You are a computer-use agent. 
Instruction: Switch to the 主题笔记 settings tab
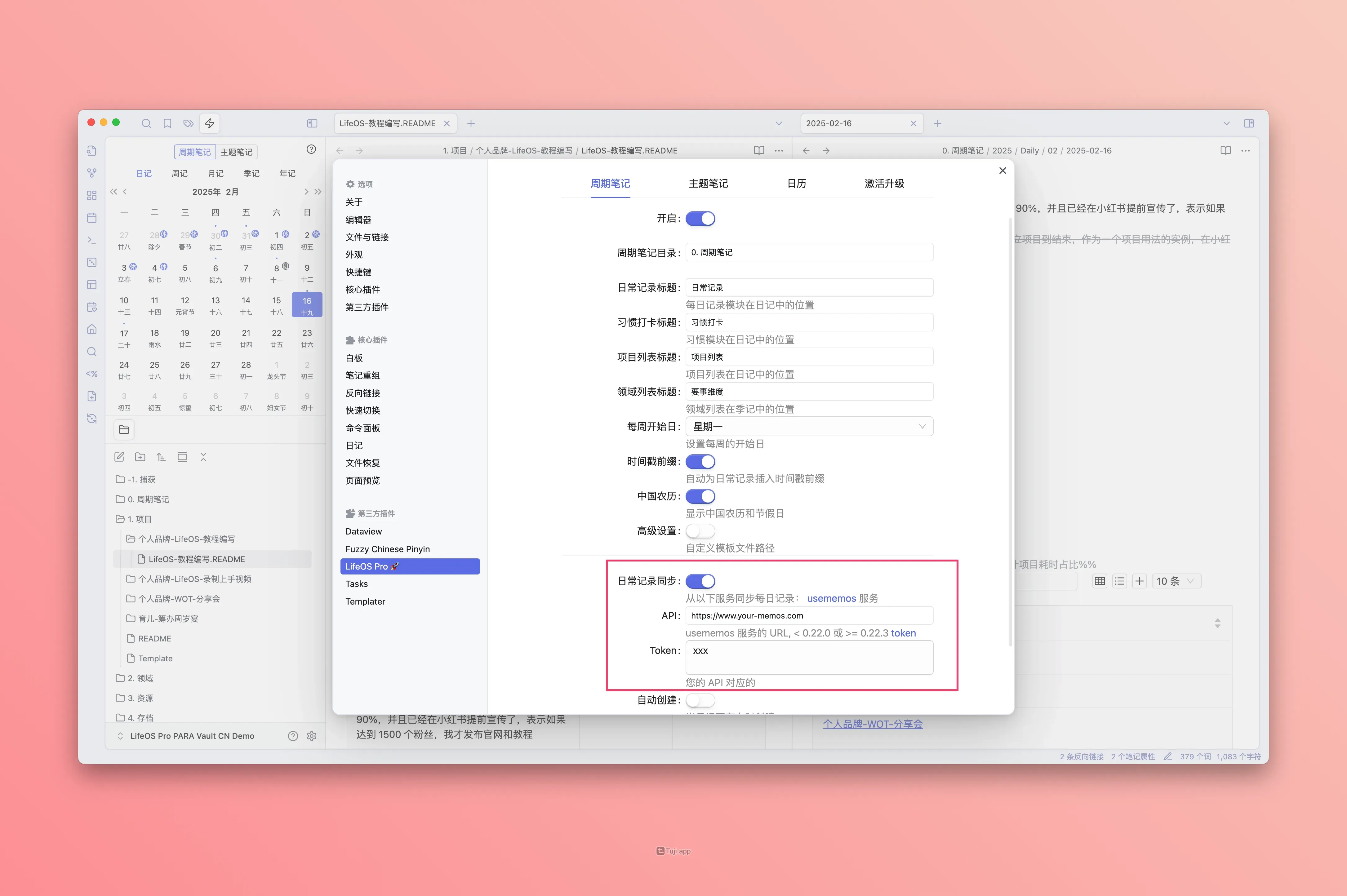pos(708,184)
